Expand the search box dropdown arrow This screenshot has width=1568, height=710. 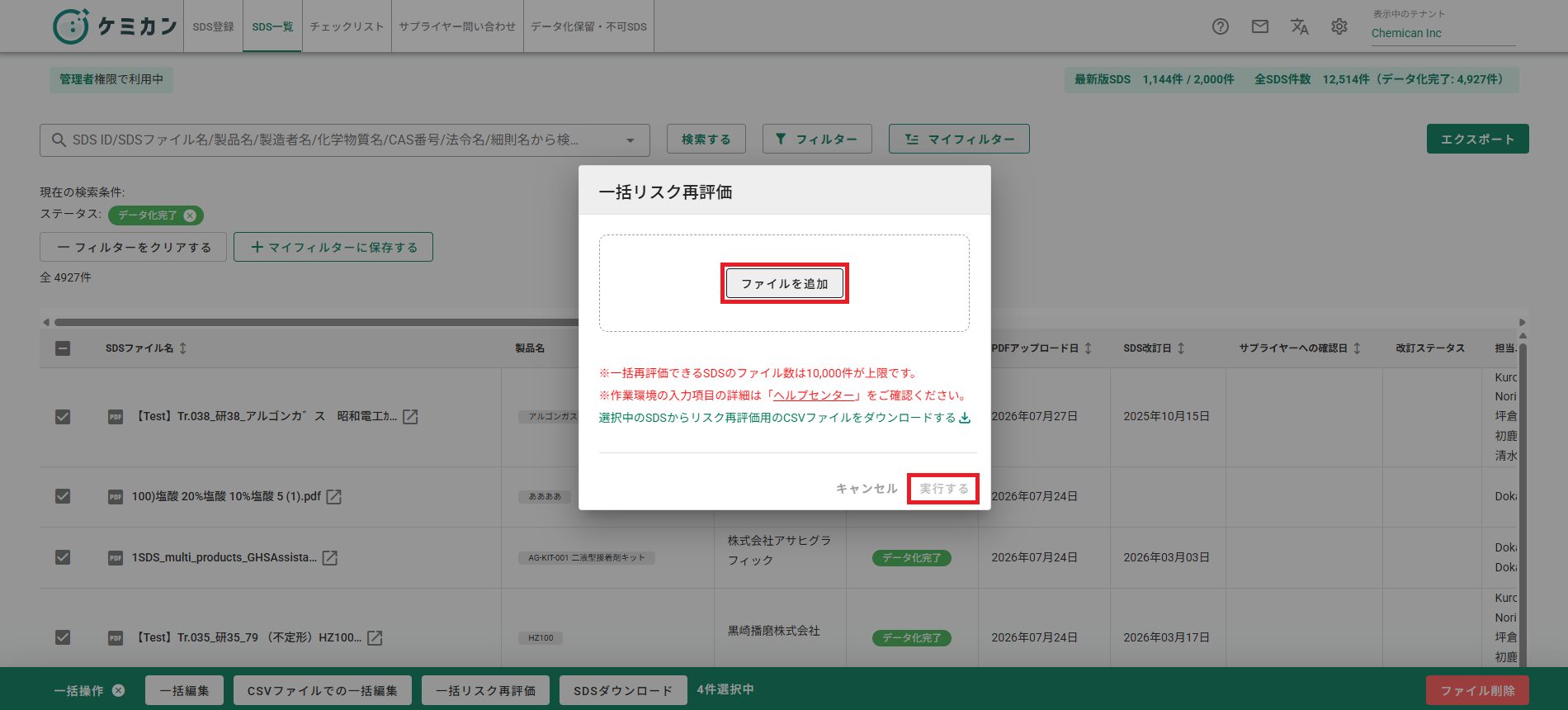point(631,140)
